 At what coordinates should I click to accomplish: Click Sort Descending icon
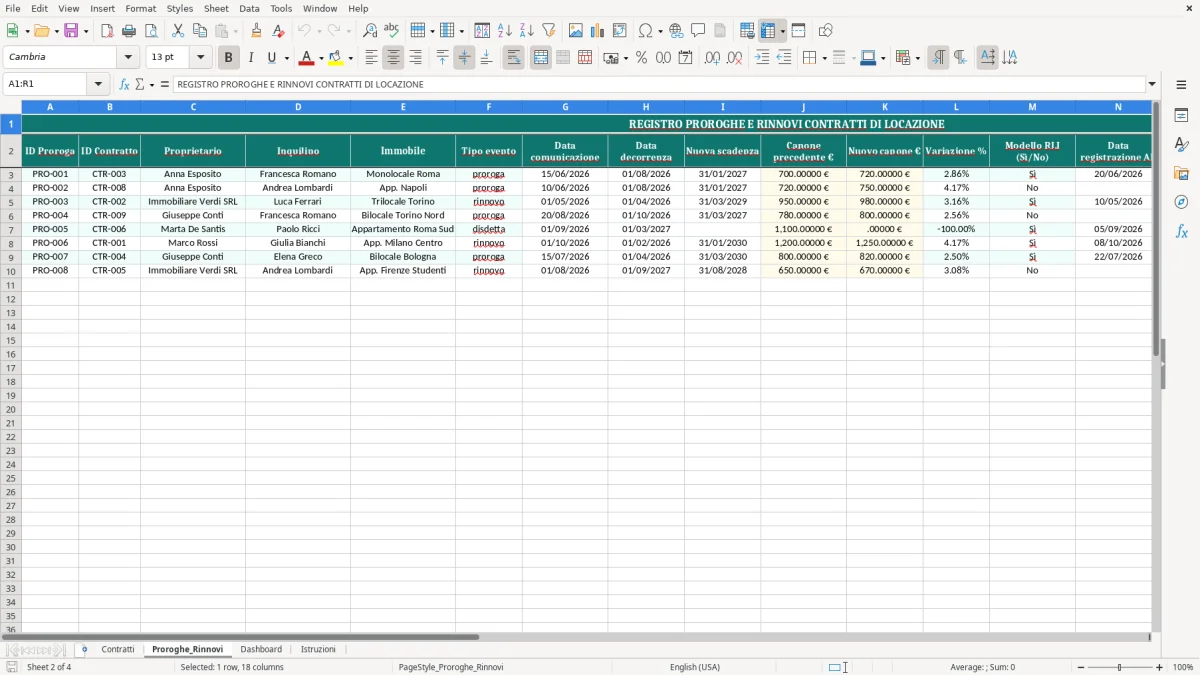tap(527, 31)
